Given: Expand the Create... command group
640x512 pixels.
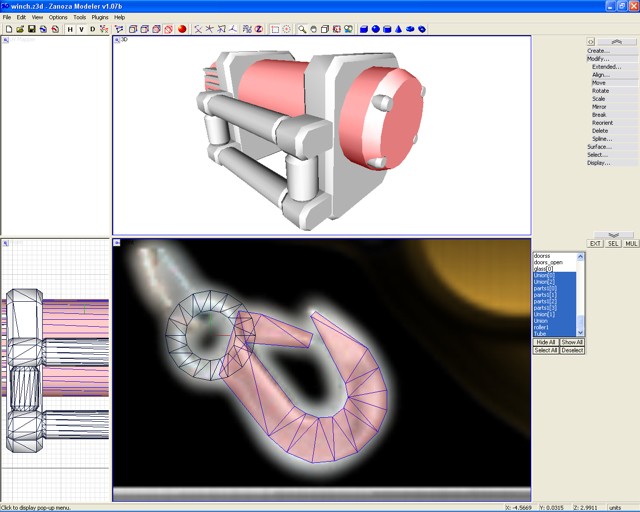Looking at the screenshot, I should [598, 51].
